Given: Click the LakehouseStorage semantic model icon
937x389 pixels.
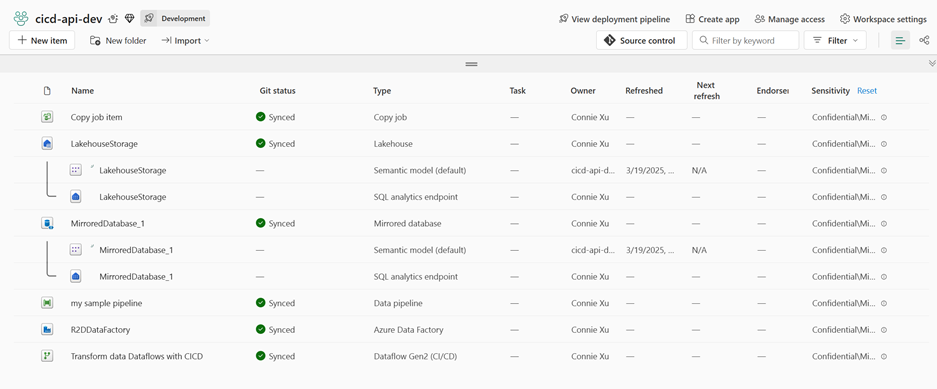Looking at the screenshot, I should [75, 170].
